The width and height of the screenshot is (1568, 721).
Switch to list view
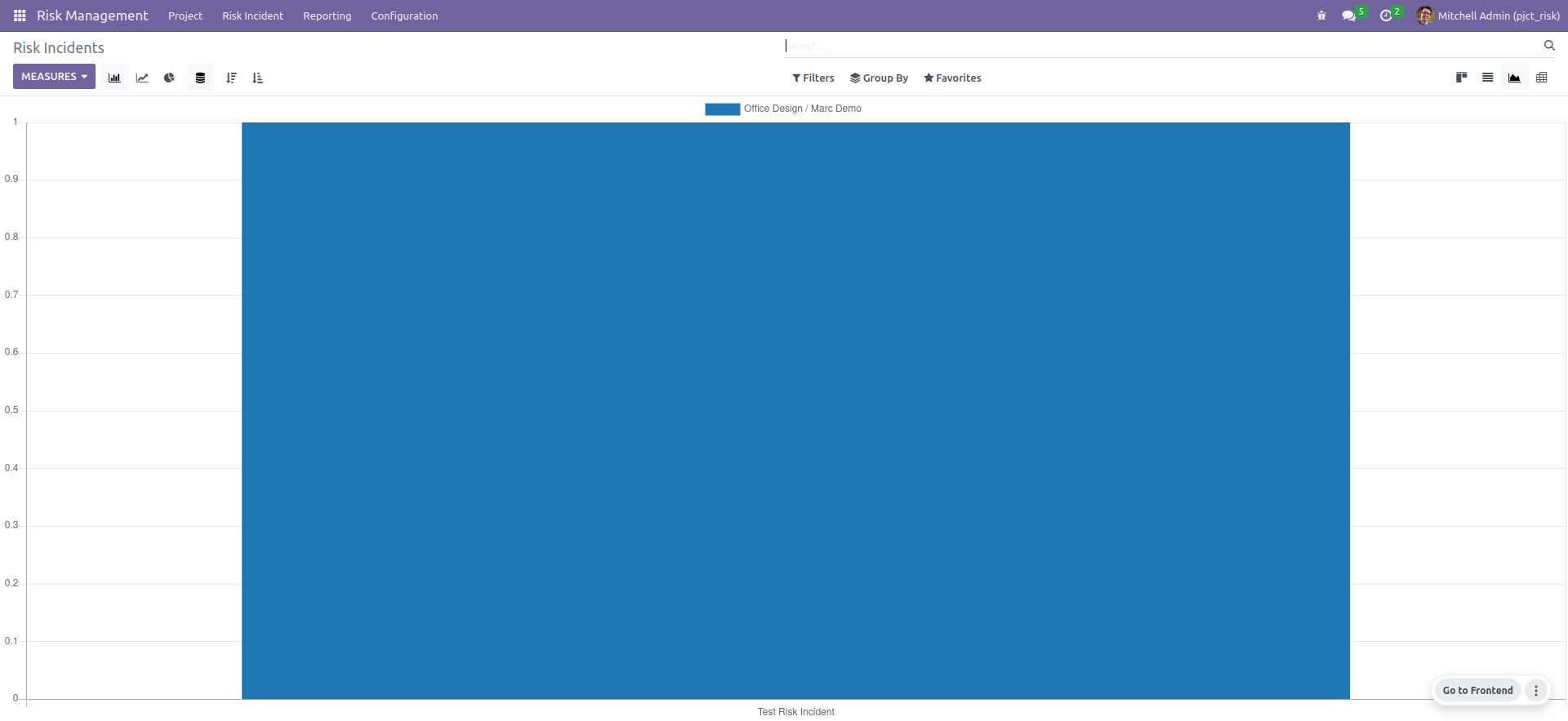[x=1488, y=78]
